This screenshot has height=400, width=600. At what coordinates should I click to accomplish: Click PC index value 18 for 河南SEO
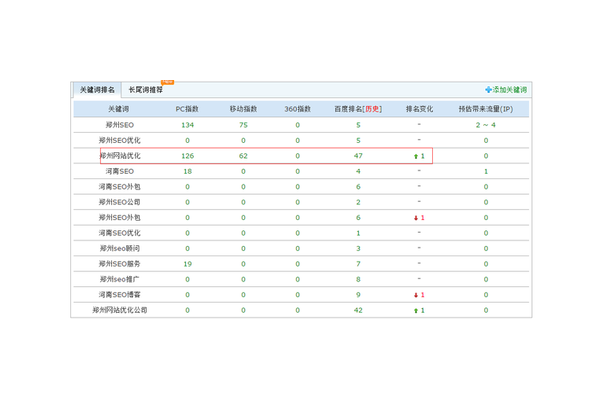pos(188,171)
